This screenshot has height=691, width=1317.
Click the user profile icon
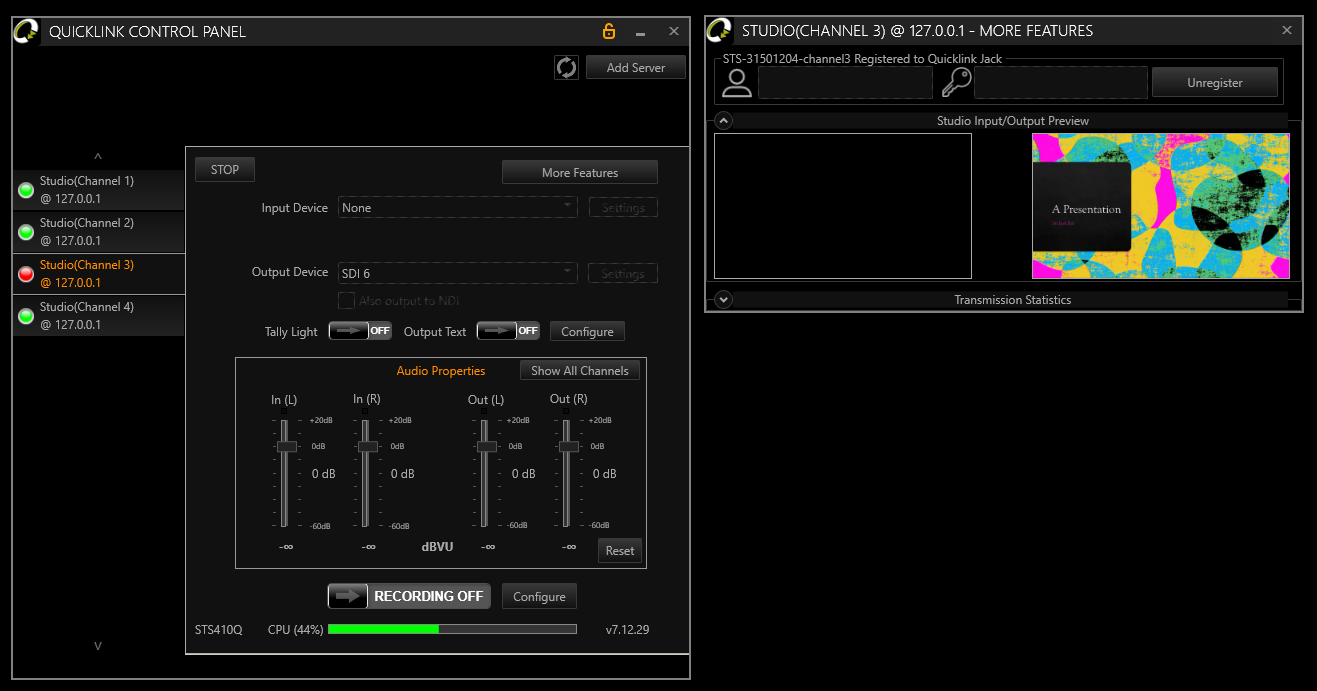click(737, 83)
